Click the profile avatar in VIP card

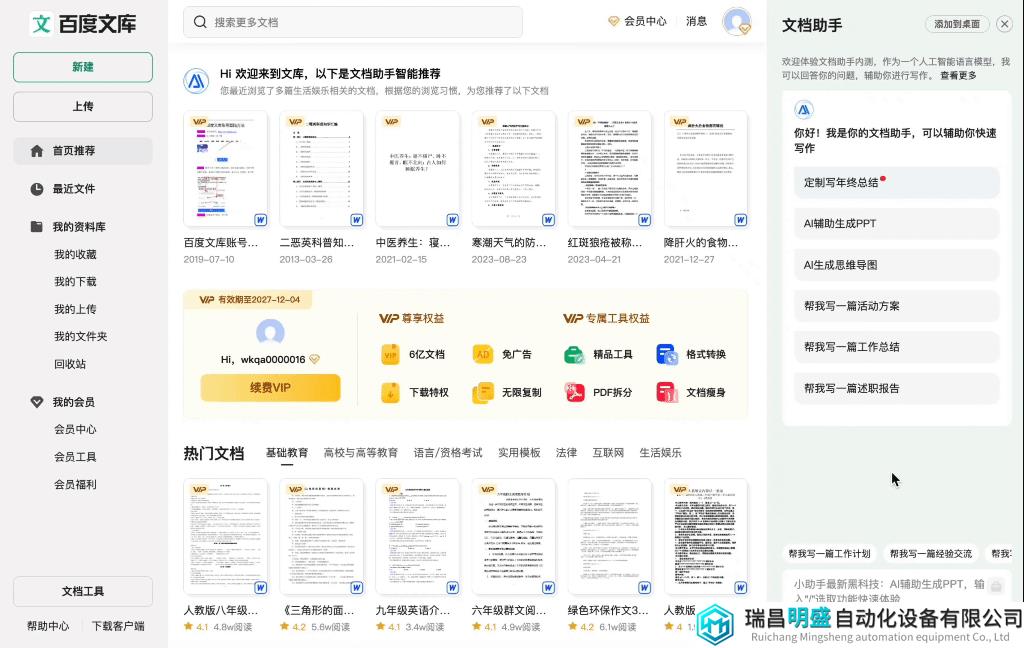click(x=270, y=332)
